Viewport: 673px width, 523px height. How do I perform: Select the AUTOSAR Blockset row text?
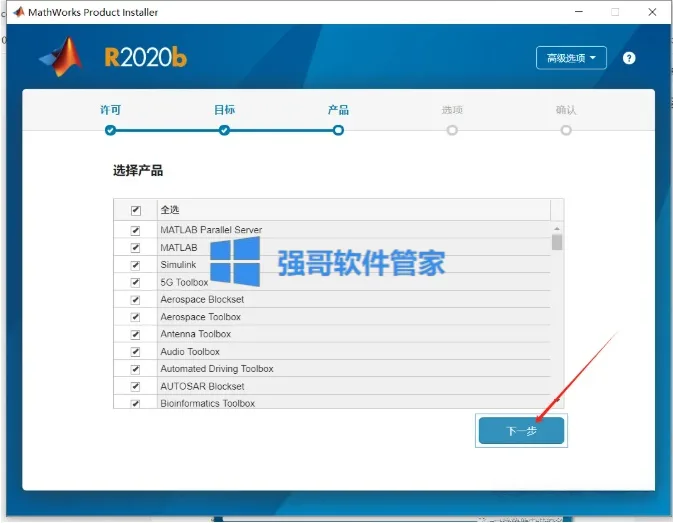click(202, 387)
